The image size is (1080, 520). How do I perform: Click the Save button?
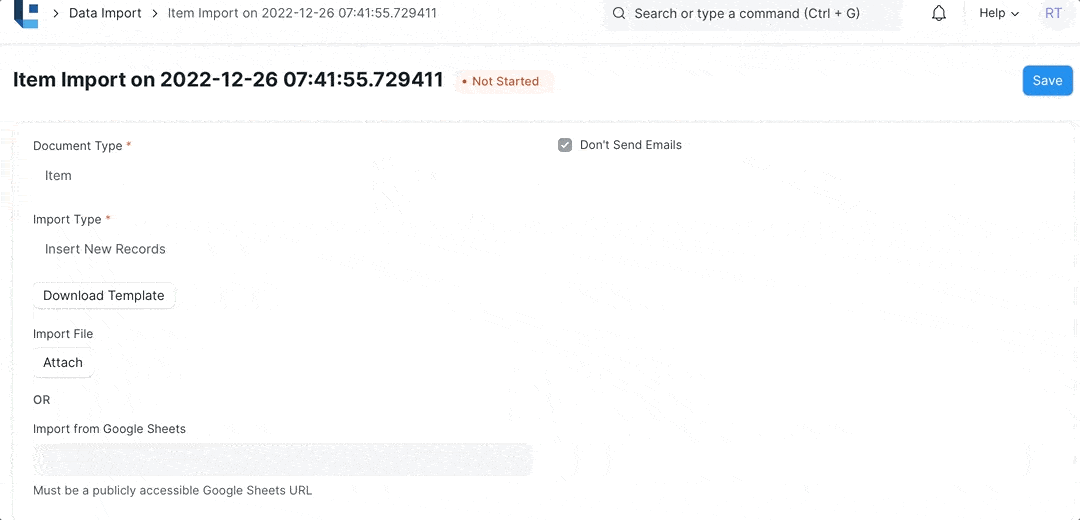[x=1047, y=81]
